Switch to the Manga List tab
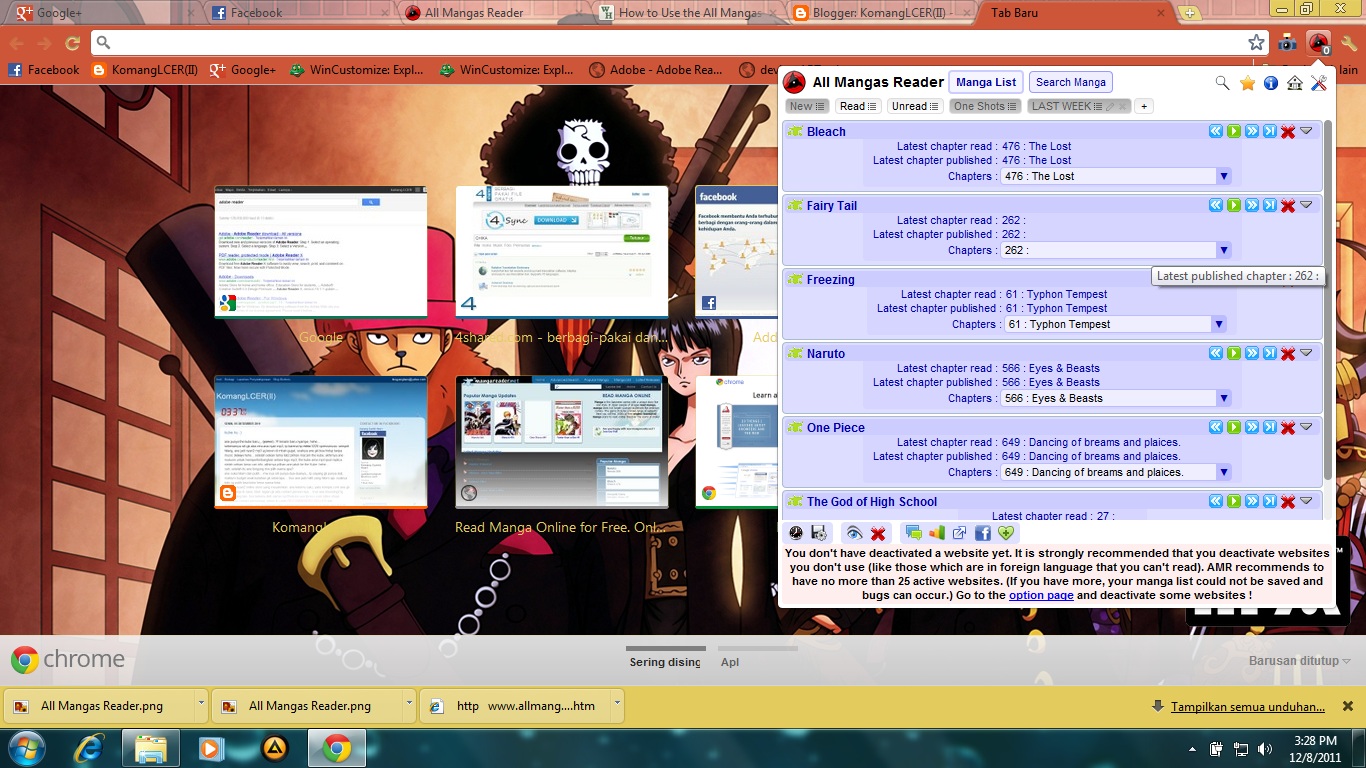1366x768 pixels. point(986,82)
